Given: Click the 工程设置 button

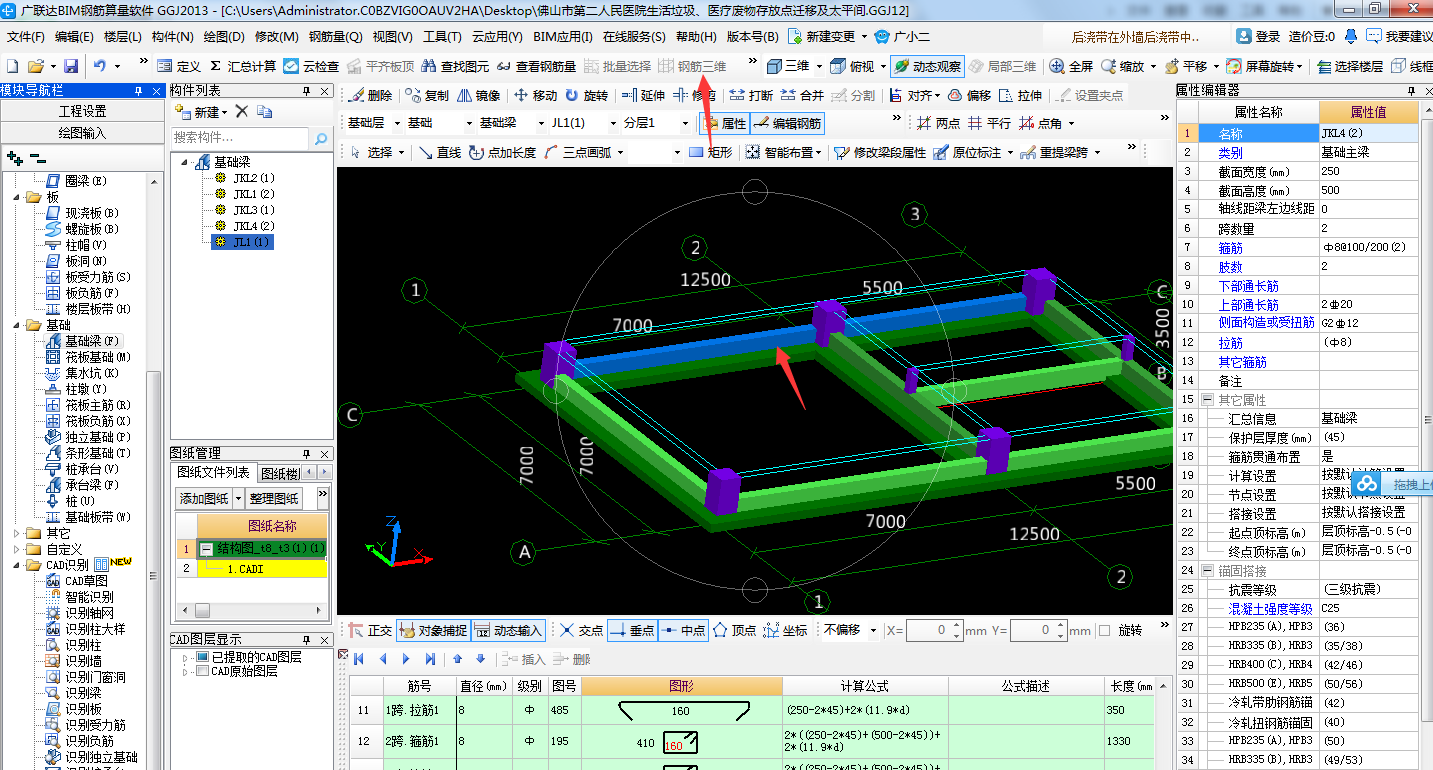Looking at the screenshot, I should 82,111.
